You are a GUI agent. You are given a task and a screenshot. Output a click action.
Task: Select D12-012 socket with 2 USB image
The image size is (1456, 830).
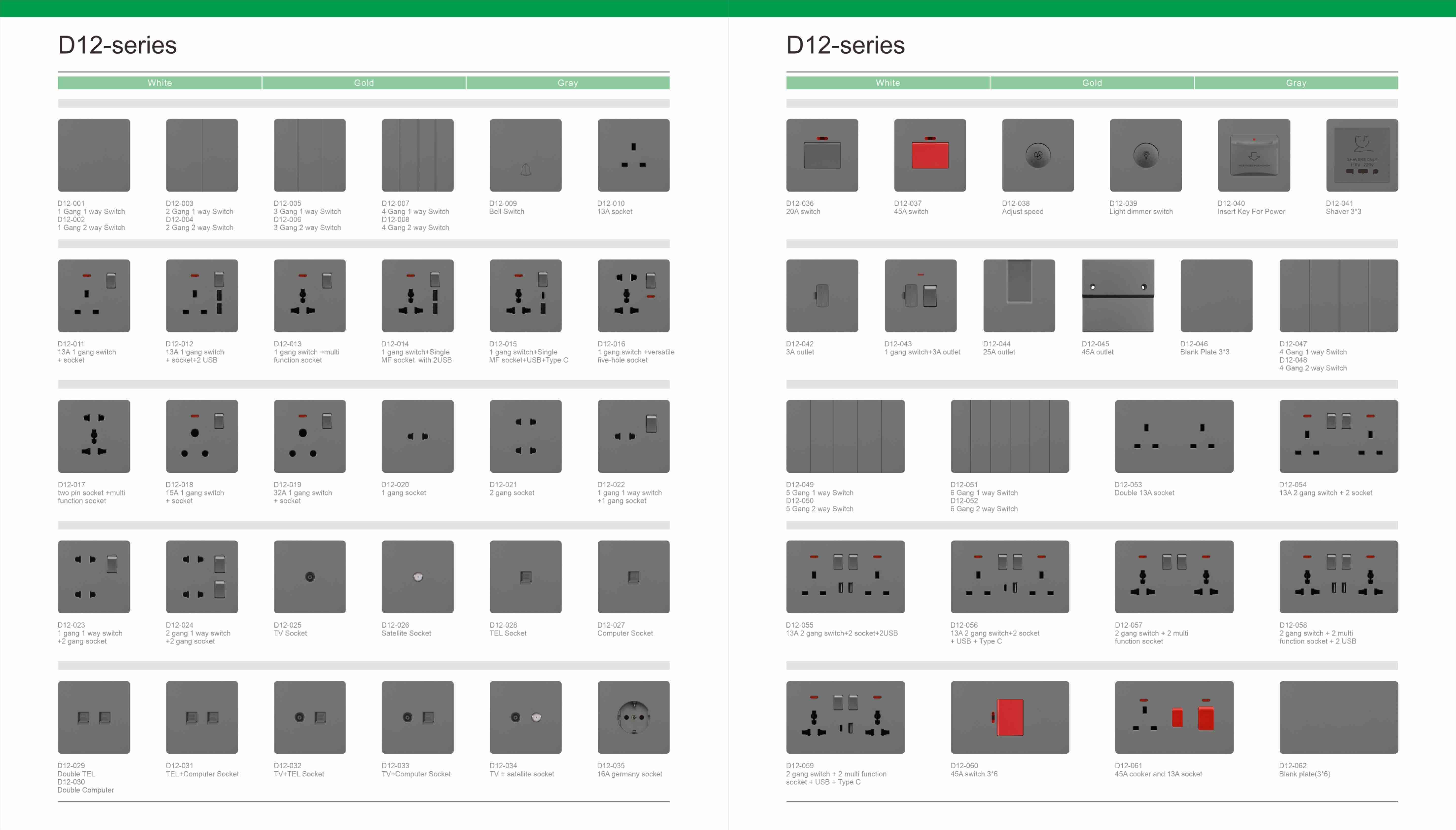pyautogui.click(x=202, y=296)
